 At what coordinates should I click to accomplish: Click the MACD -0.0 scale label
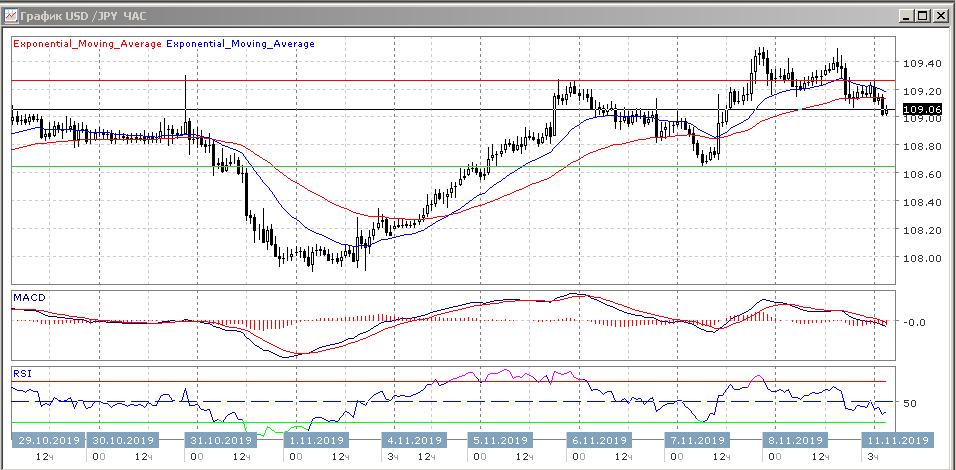[916, 322]
